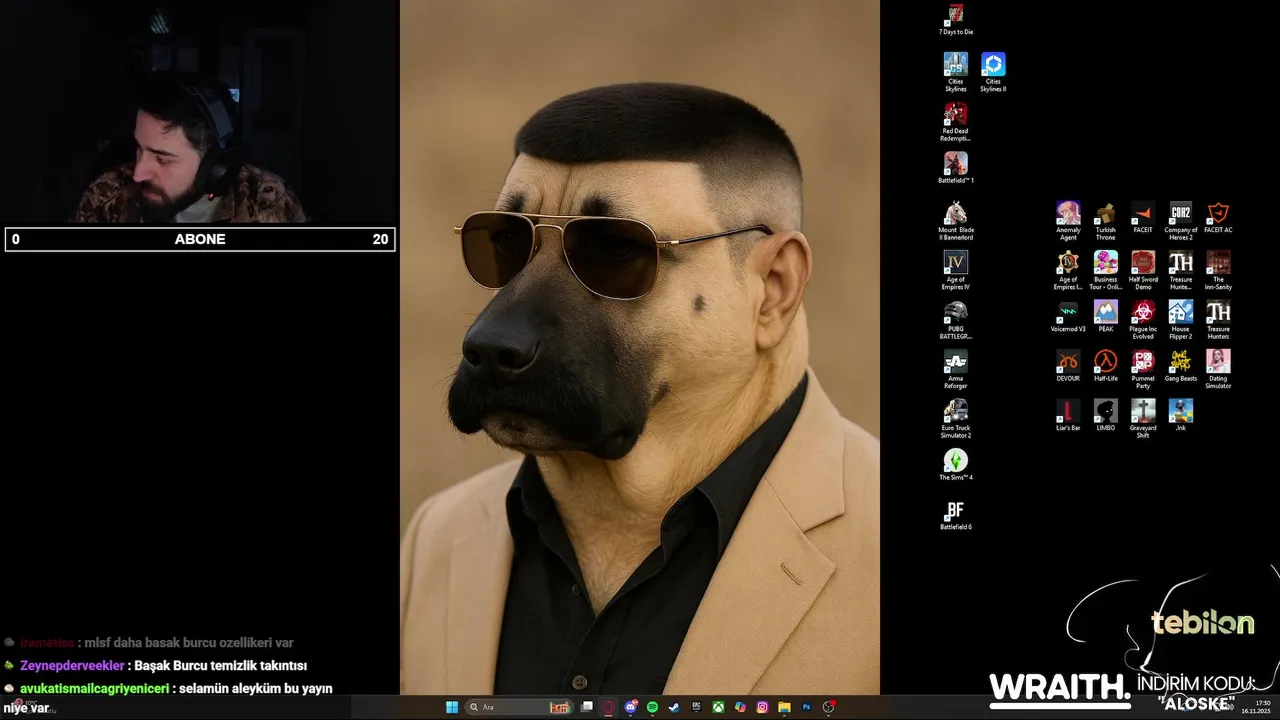This screenshot has height=720, width=1280.
Task: Open Task View from the taskbar
Action: (587, 707)
